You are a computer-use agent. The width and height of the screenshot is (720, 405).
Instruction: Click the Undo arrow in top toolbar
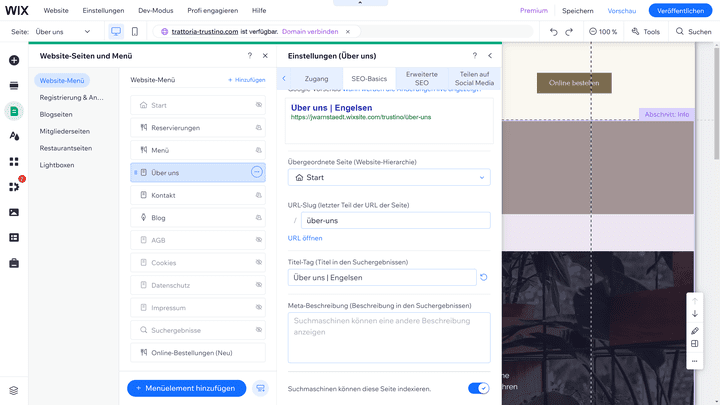click(554, 32)
